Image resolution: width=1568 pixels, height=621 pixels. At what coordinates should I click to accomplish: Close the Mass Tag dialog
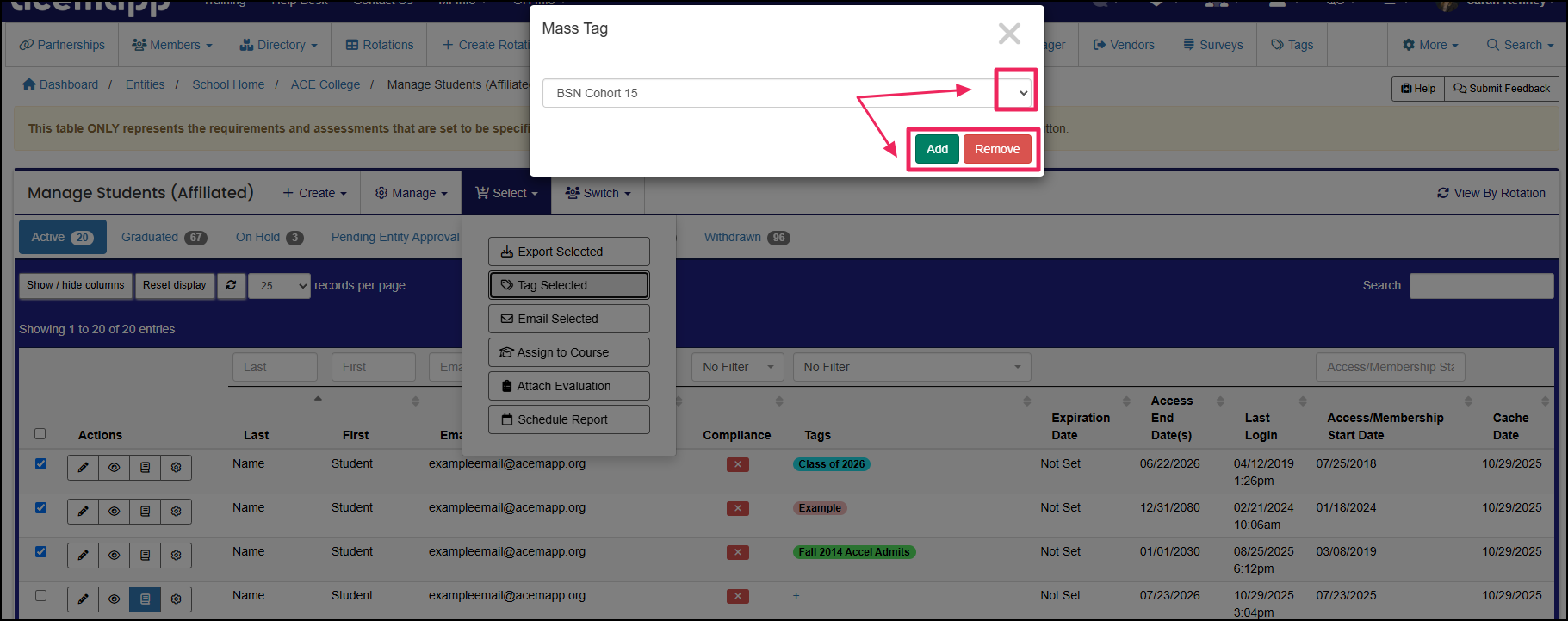point(1009,34)
